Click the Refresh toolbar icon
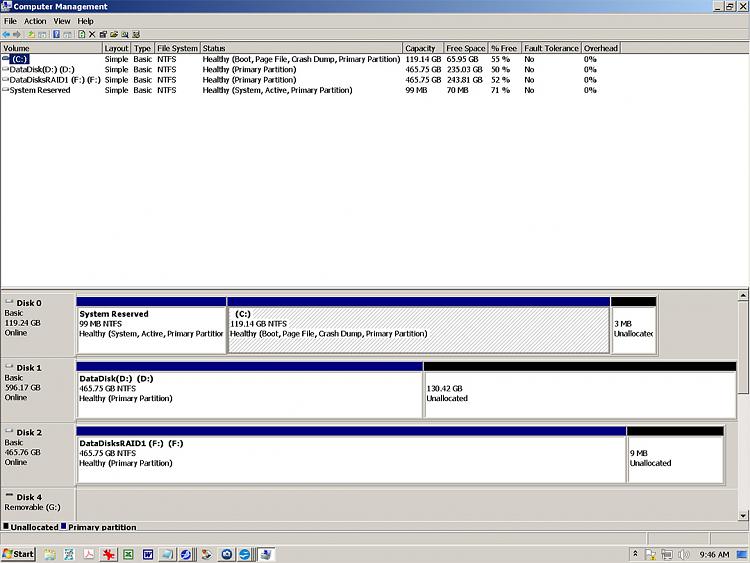Screen dimensions: 750x563 point(82,34)
